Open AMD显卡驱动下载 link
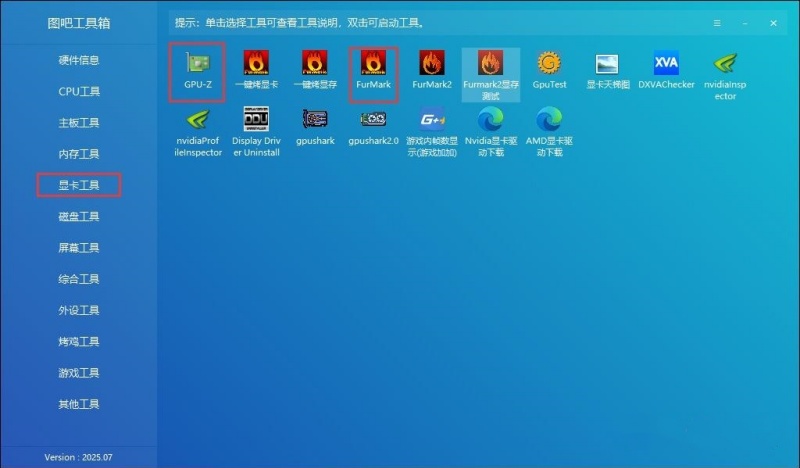The image size is (800, 468). pyautogui.click(x=549, y=132)
